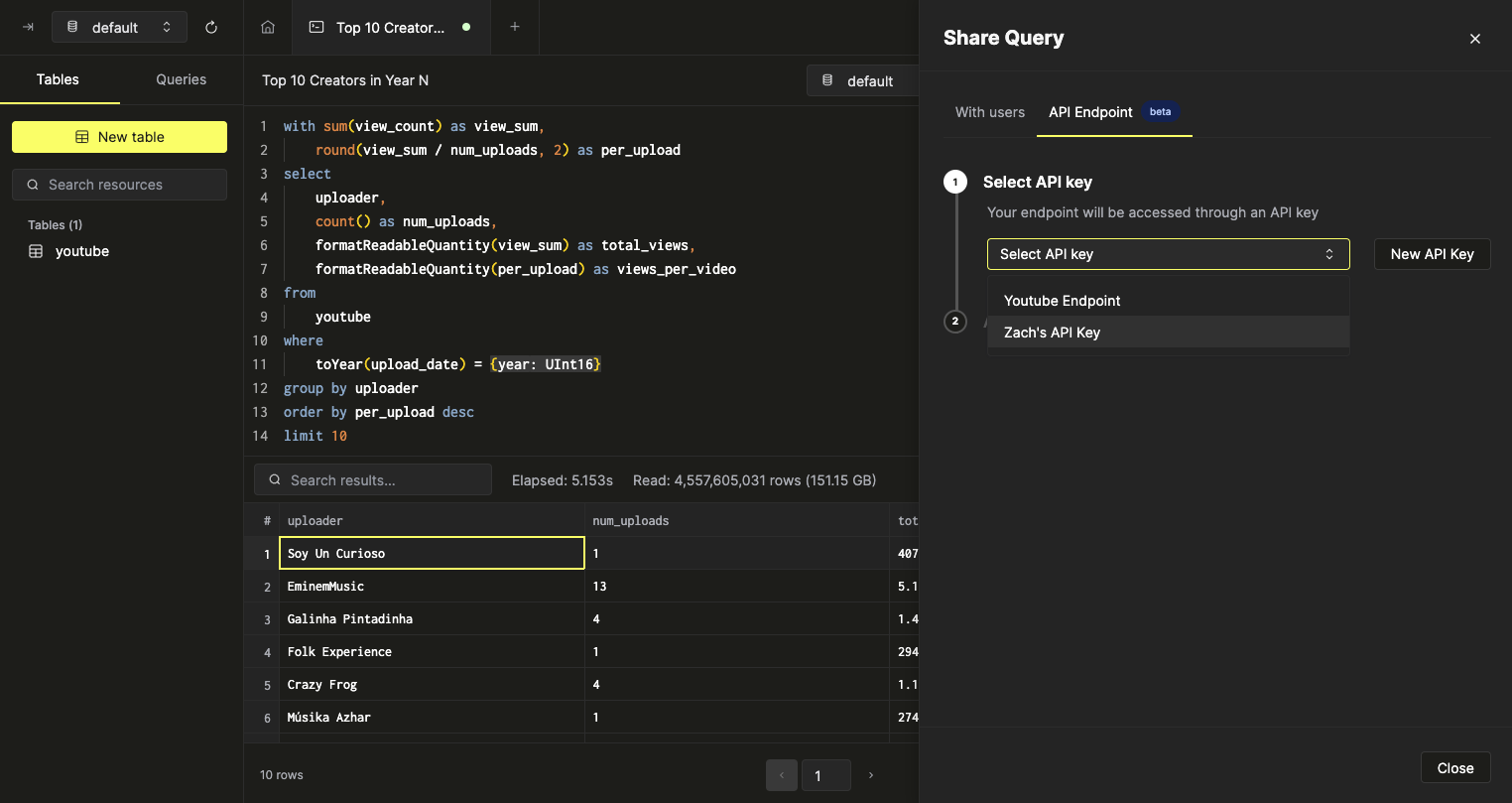Screen dimensions: 1512x803
Task: Open the Select API key dropdown
Action: (1168, 254)
